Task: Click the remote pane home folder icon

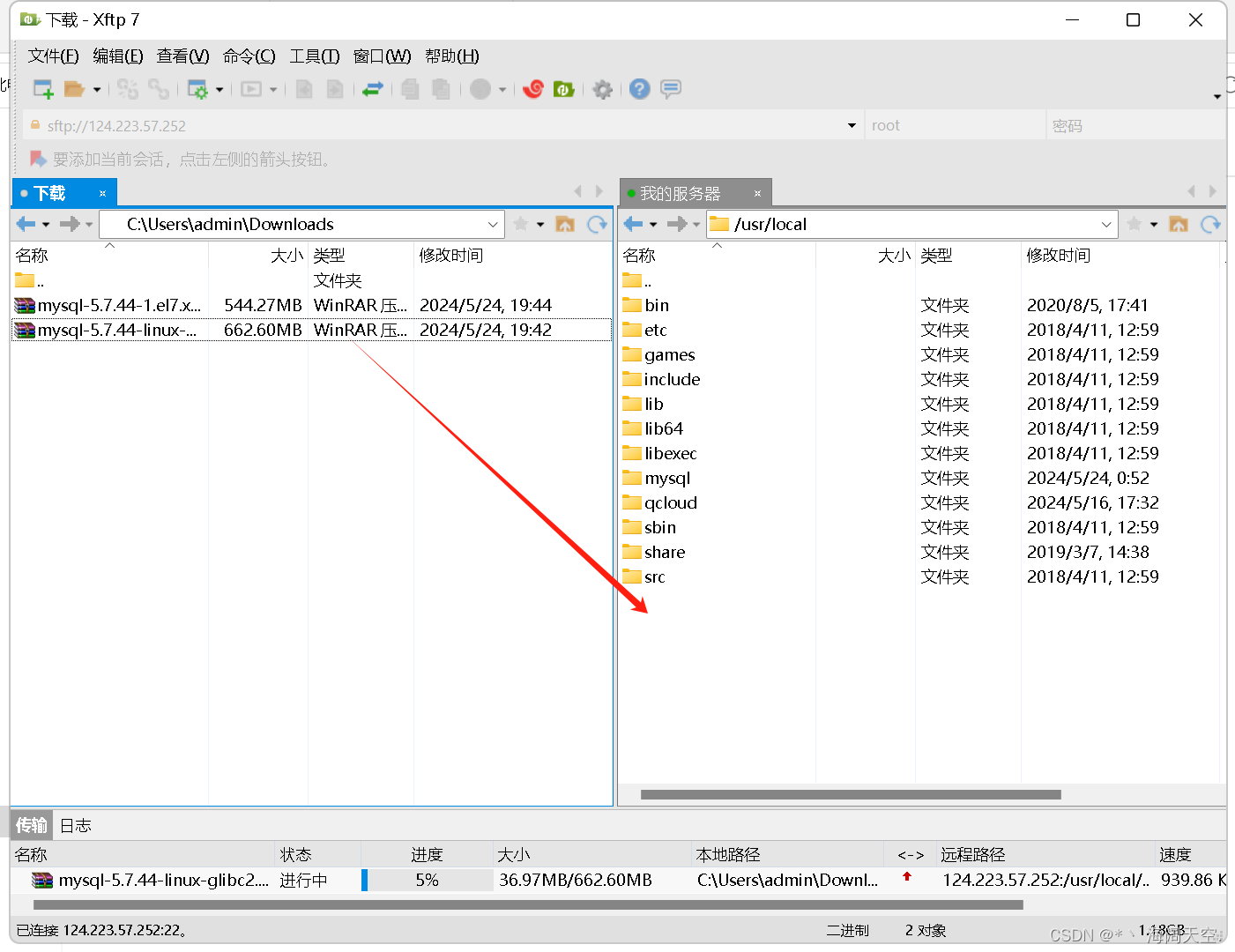Action: (x=1179, y=224)
